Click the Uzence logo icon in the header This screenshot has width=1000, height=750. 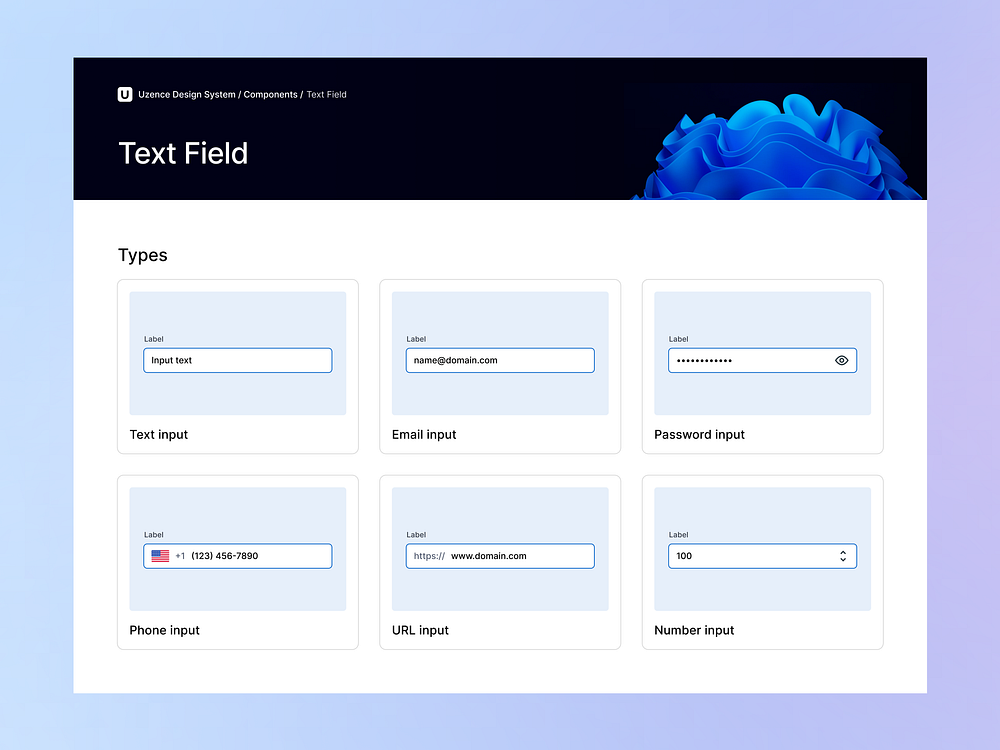[x=124, y=94]
